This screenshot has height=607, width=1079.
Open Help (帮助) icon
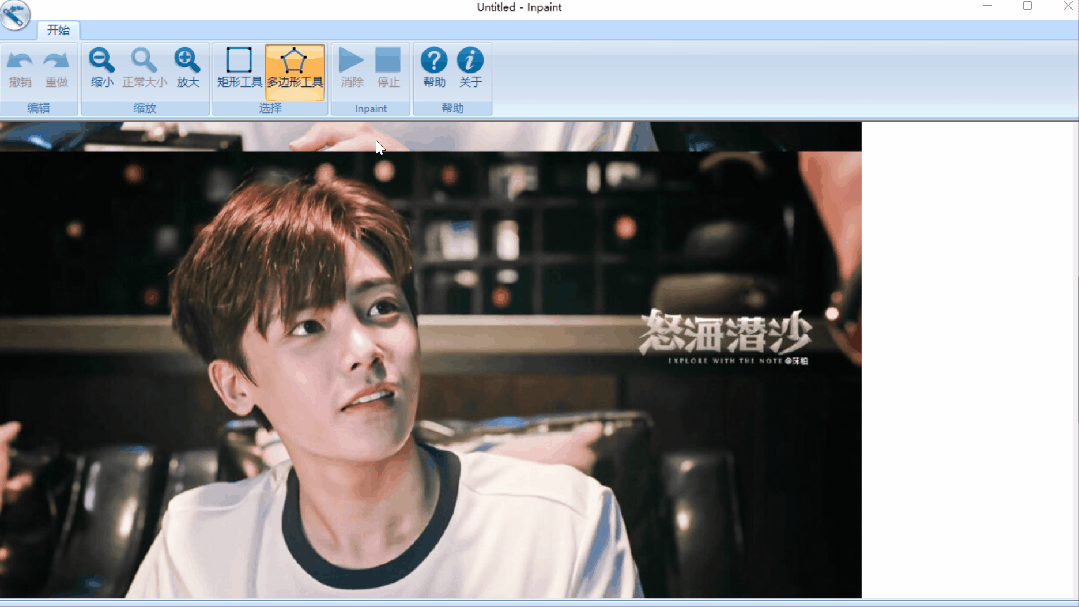pyautogui.click(x=434, y=68)
